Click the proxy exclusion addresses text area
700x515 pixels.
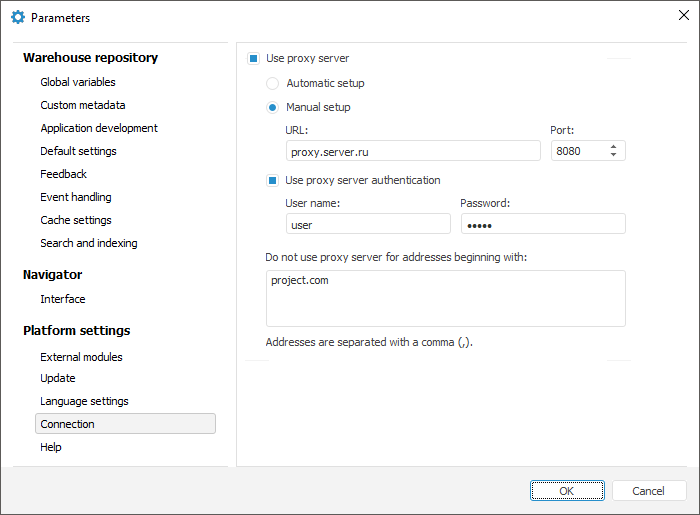(445, 298)
